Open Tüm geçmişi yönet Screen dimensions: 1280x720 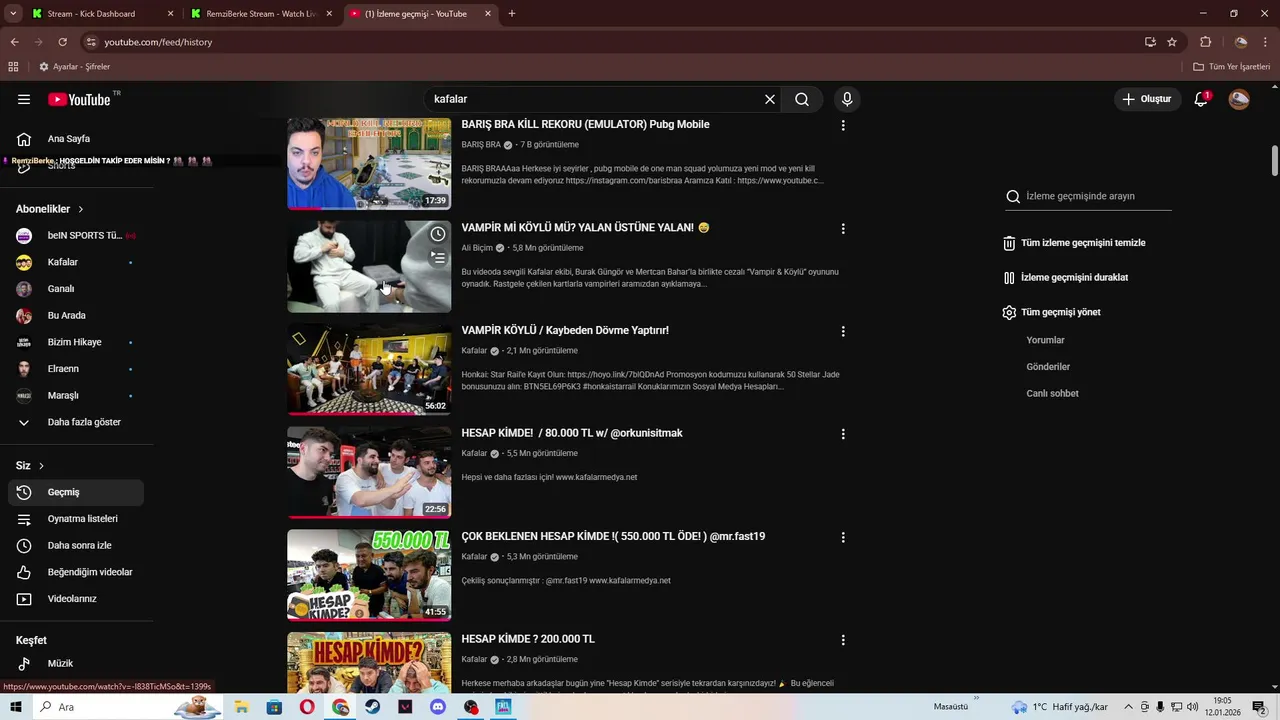(x=1052, y=312)
